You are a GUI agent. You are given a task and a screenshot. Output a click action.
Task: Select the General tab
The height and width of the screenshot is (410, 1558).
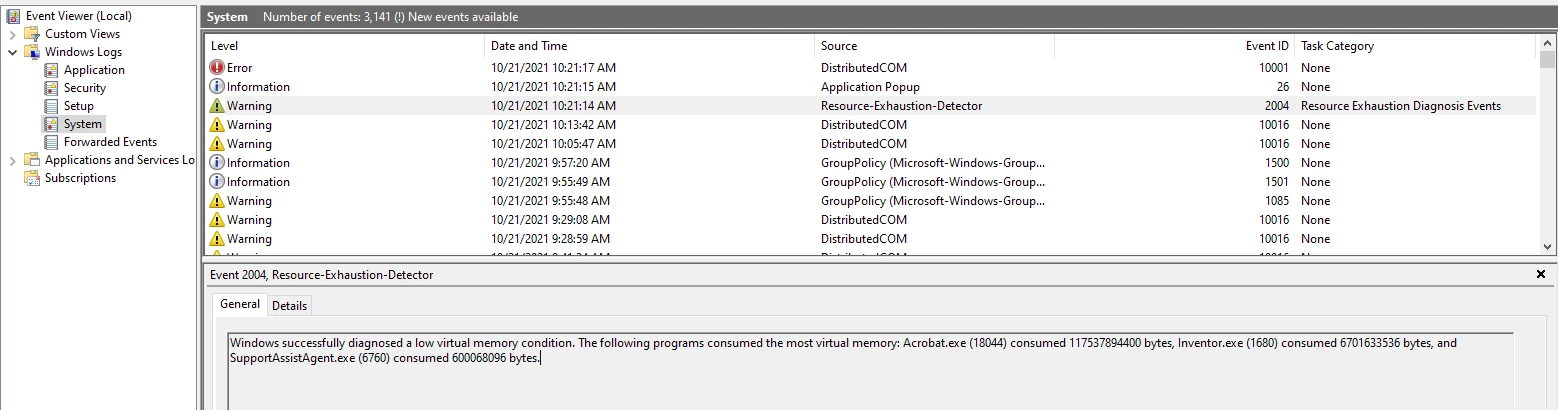click(x=240, y=304)
